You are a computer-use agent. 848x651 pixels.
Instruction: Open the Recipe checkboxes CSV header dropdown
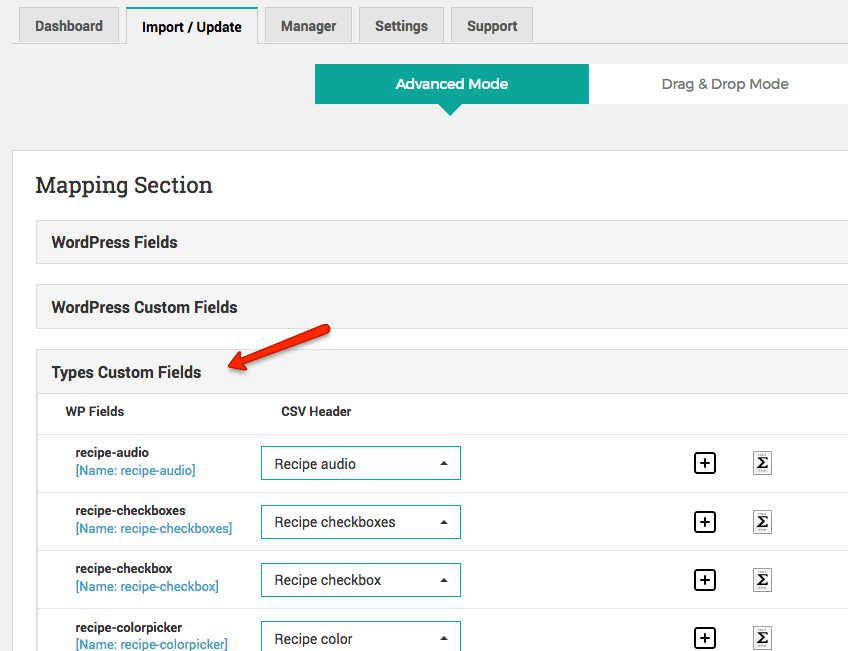361,522
